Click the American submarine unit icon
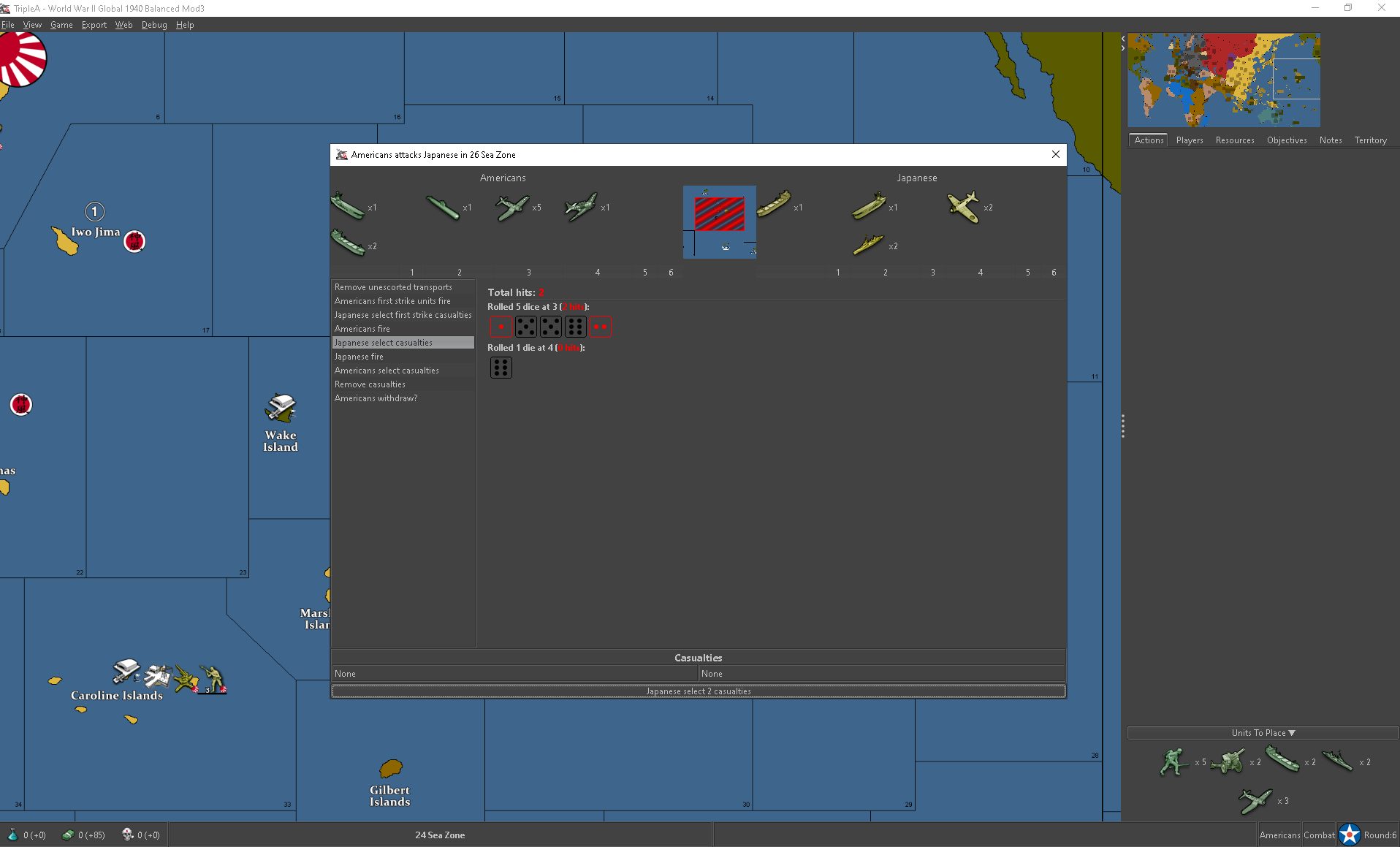The height and width of the screenshot is (847, 1400). coord(443,208)
